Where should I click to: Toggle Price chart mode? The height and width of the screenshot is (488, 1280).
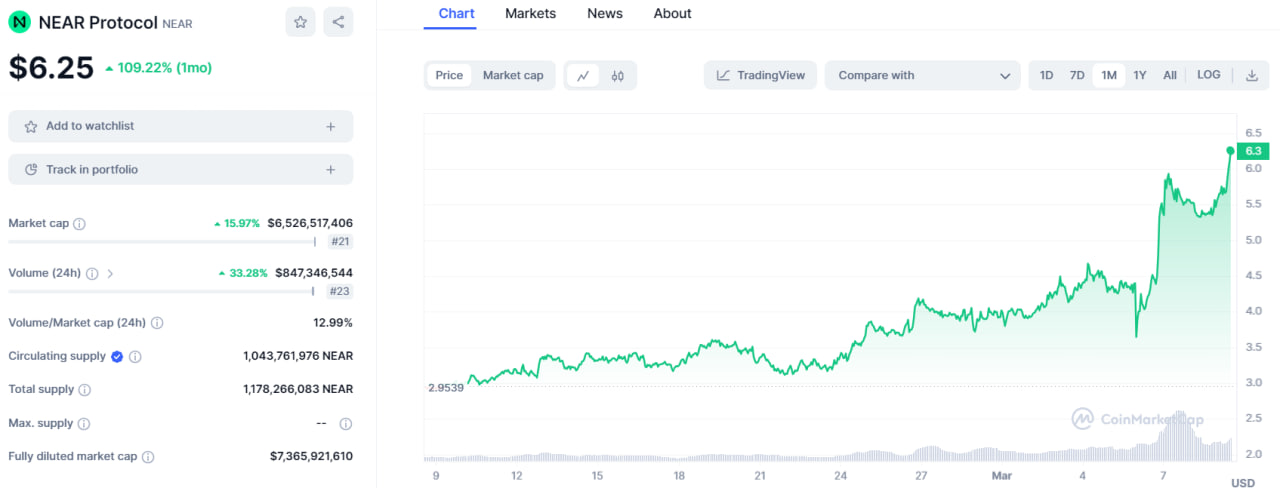click(x=449, y=75)
